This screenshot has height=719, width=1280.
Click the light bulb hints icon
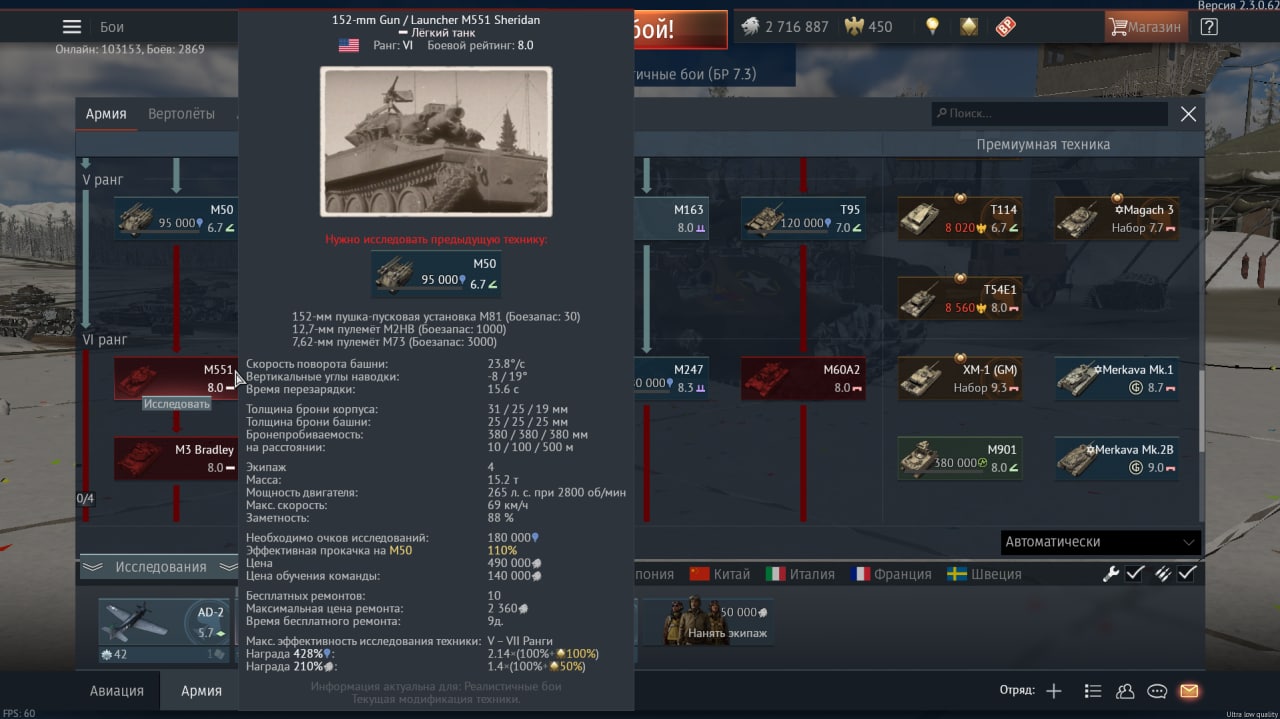tap(932, 27)
